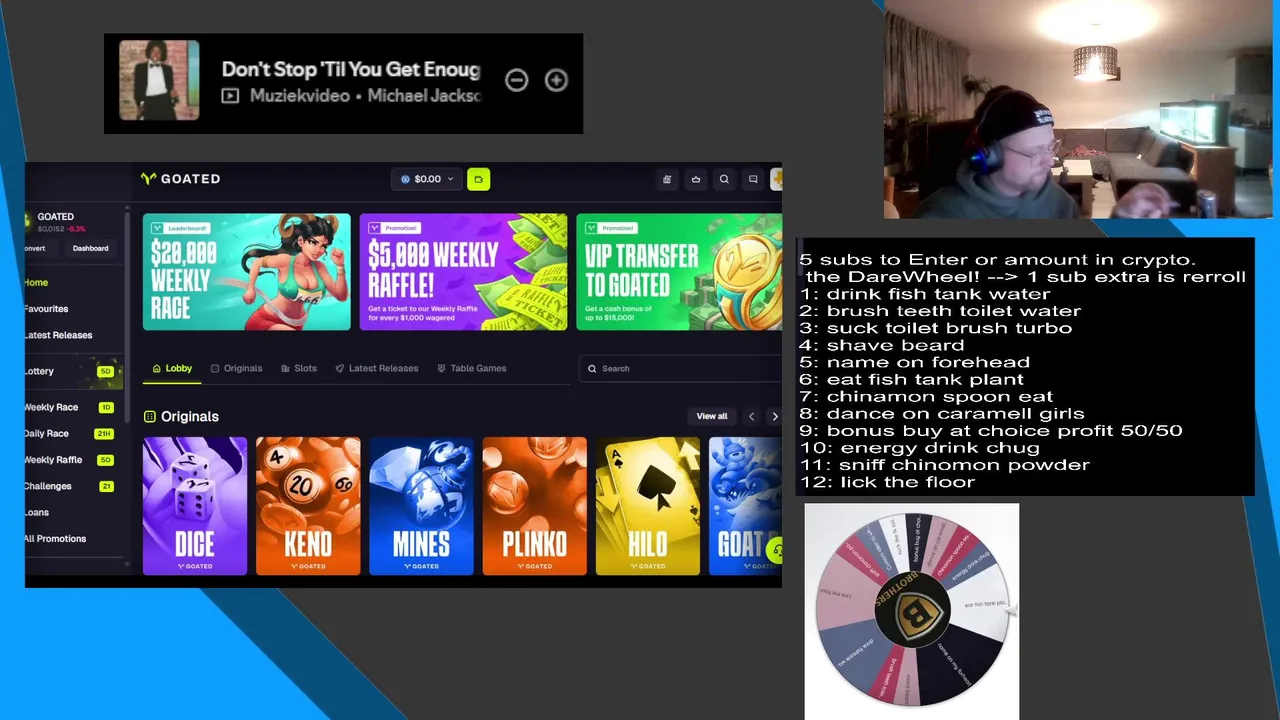This screenshot has width=1280, height=720.
Task: Click the games Search field
Action: click(680, 368)
